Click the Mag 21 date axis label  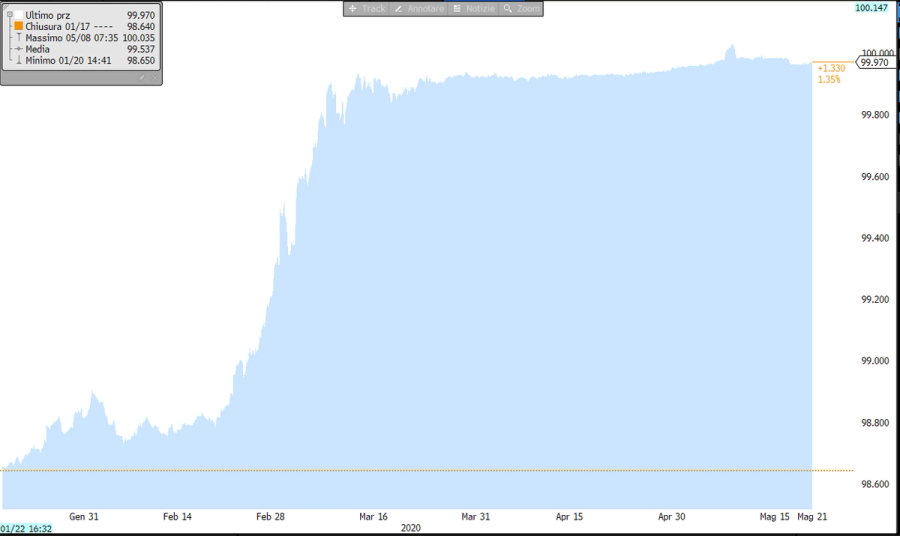click(x=812, y=516)
